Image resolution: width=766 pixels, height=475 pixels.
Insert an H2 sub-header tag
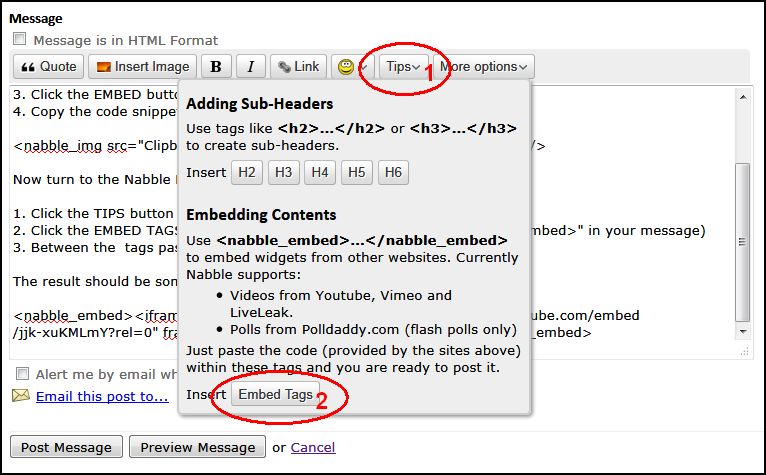[x=247, y=172]
